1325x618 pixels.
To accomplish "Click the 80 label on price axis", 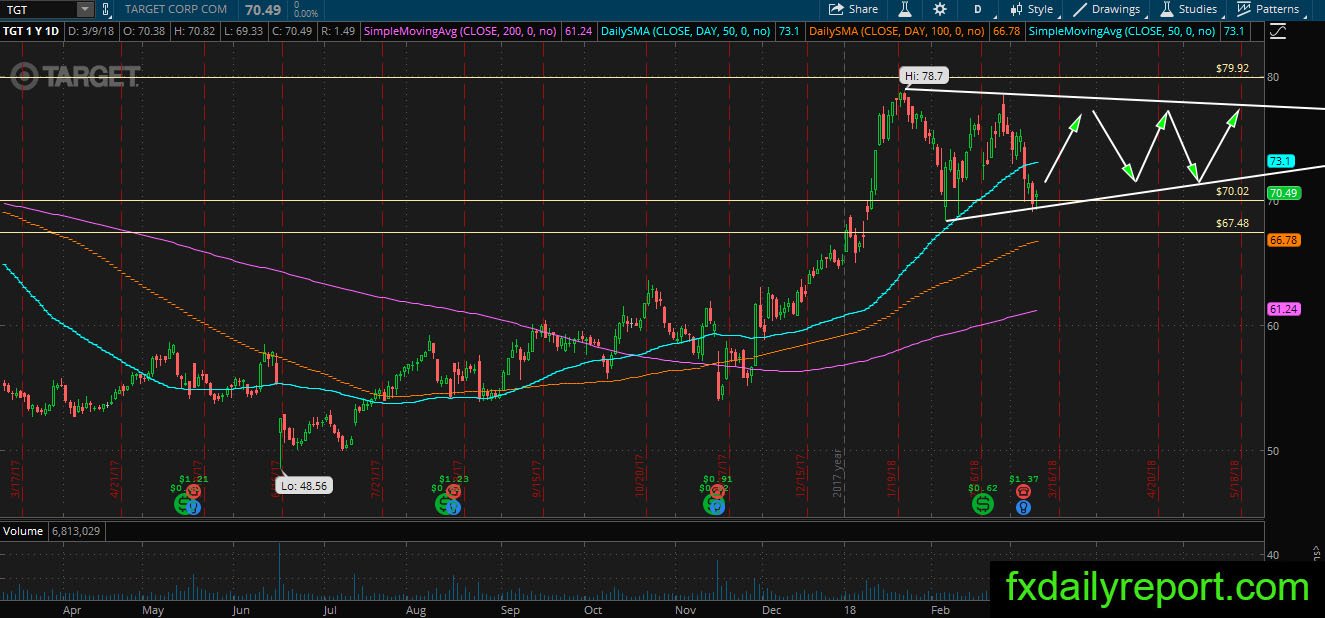I will coord(1273,76).
